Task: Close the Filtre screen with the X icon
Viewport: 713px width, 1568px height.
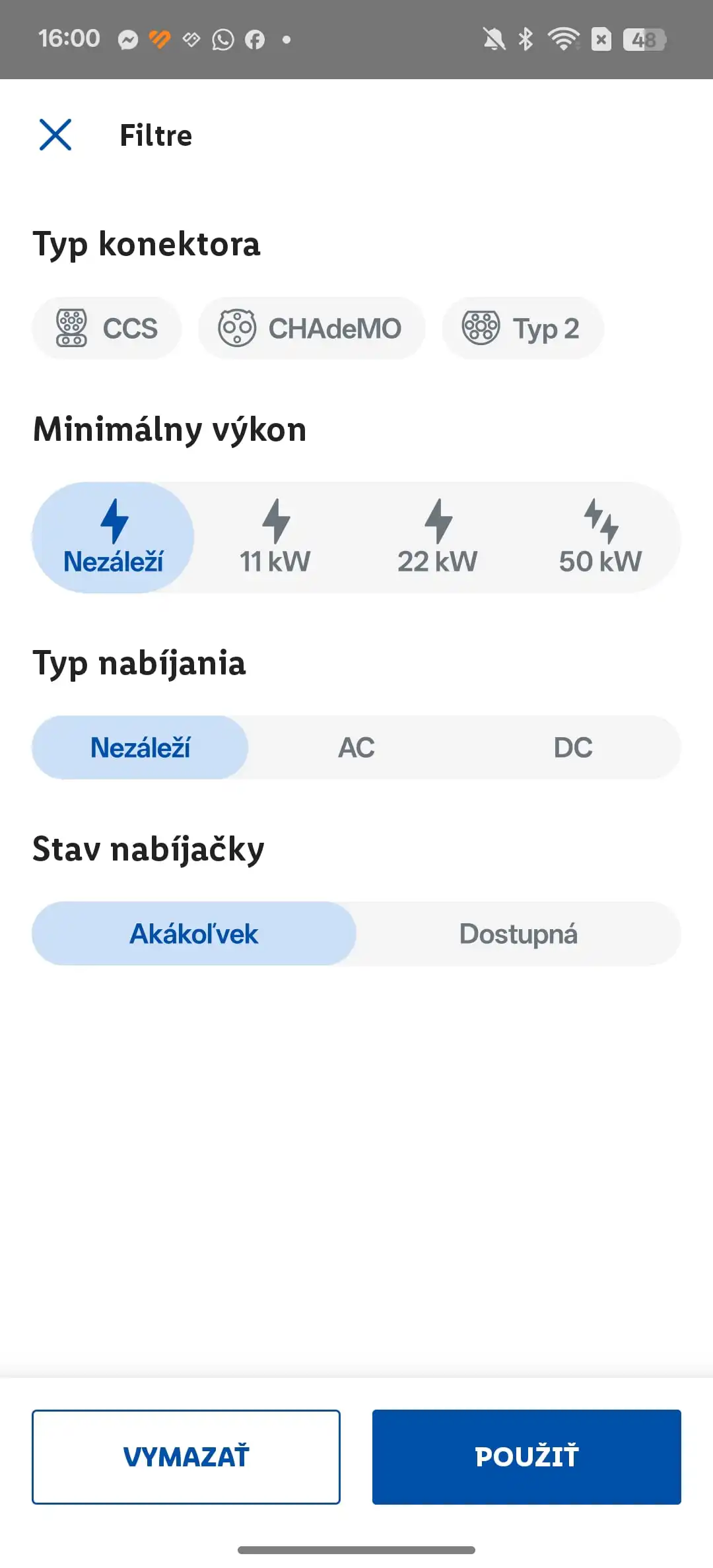Action: click(55, 135)
